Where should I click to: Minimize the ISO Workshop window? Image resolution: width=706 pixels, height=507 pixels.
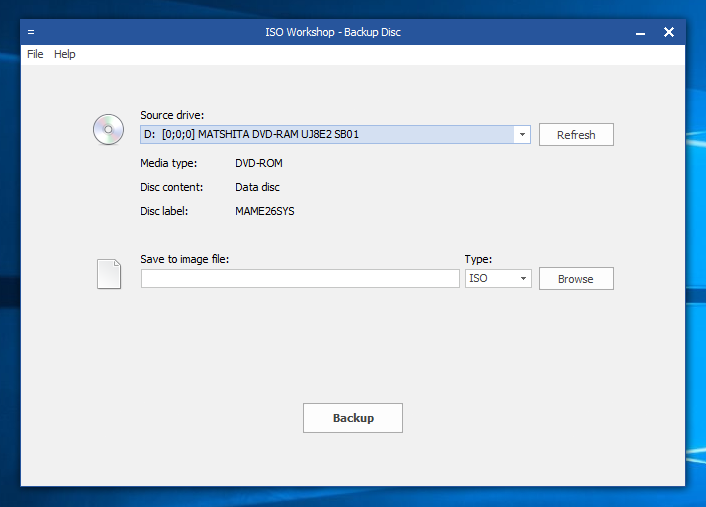coord(640,32)
